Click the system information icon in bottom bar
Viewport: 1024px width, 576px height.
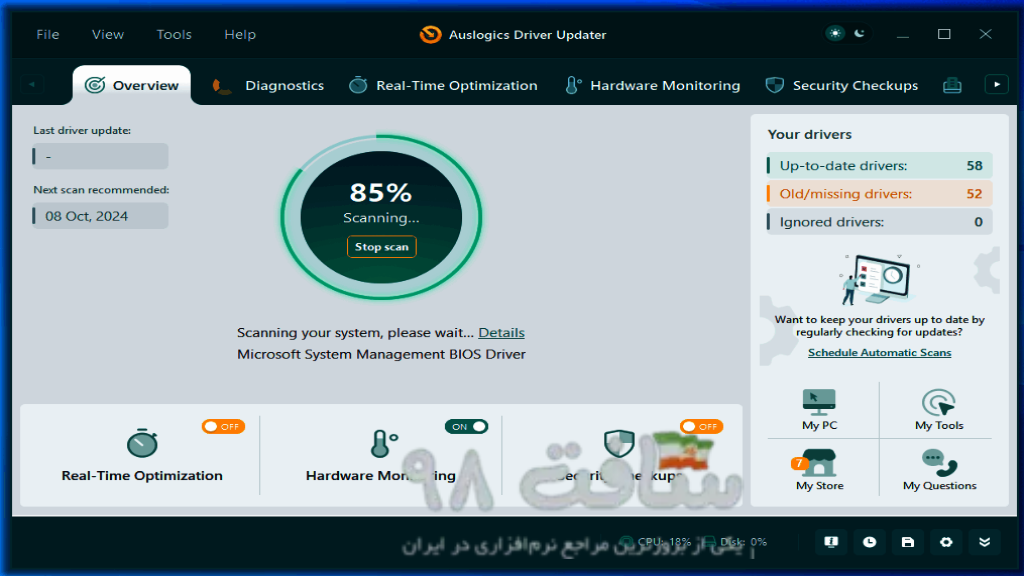pos(831,542)
